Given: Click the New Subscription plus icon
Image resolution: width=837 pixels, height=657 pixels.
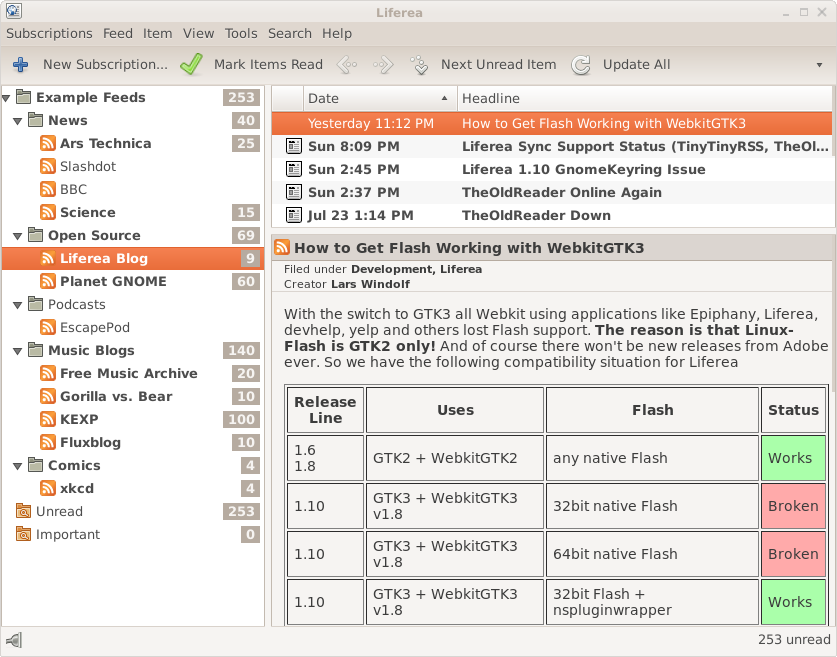Looking at the screenshot, I should point(20,65).
